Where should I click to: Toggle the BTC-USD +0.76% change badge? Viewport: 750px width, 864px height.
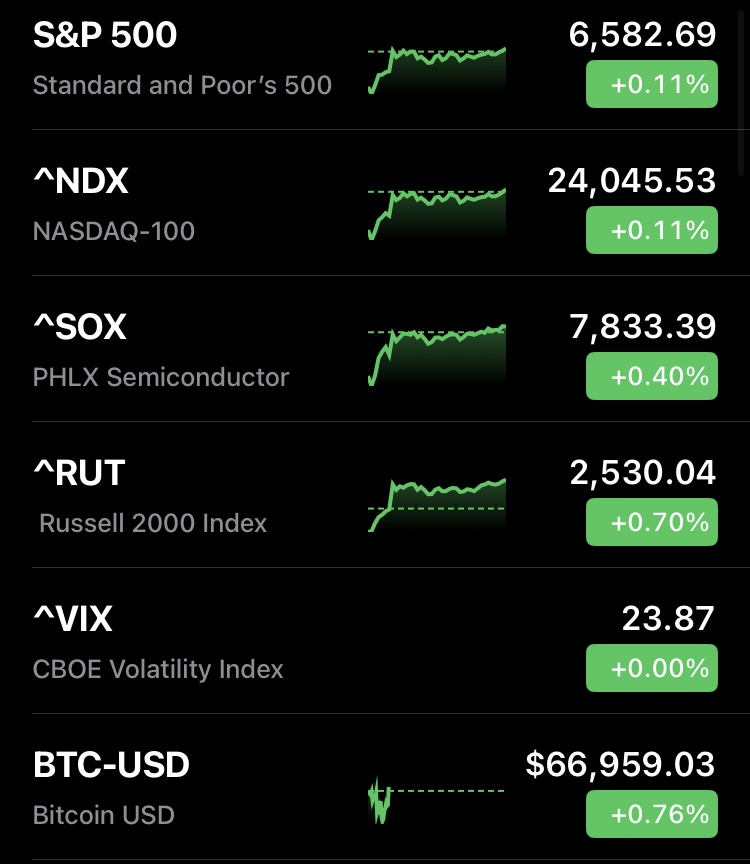(x=651, y=814)
